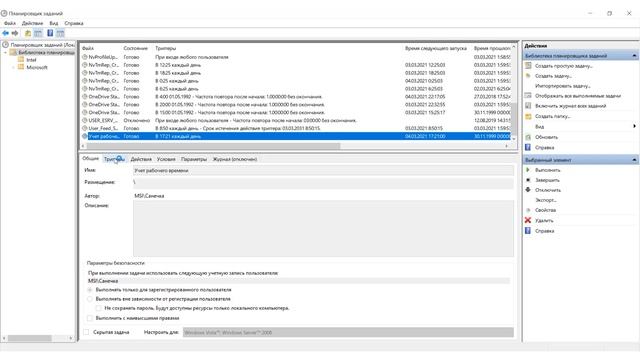Switch to the Триггеры tab
The height and width of the screenshot is (360, 640).
114,159
